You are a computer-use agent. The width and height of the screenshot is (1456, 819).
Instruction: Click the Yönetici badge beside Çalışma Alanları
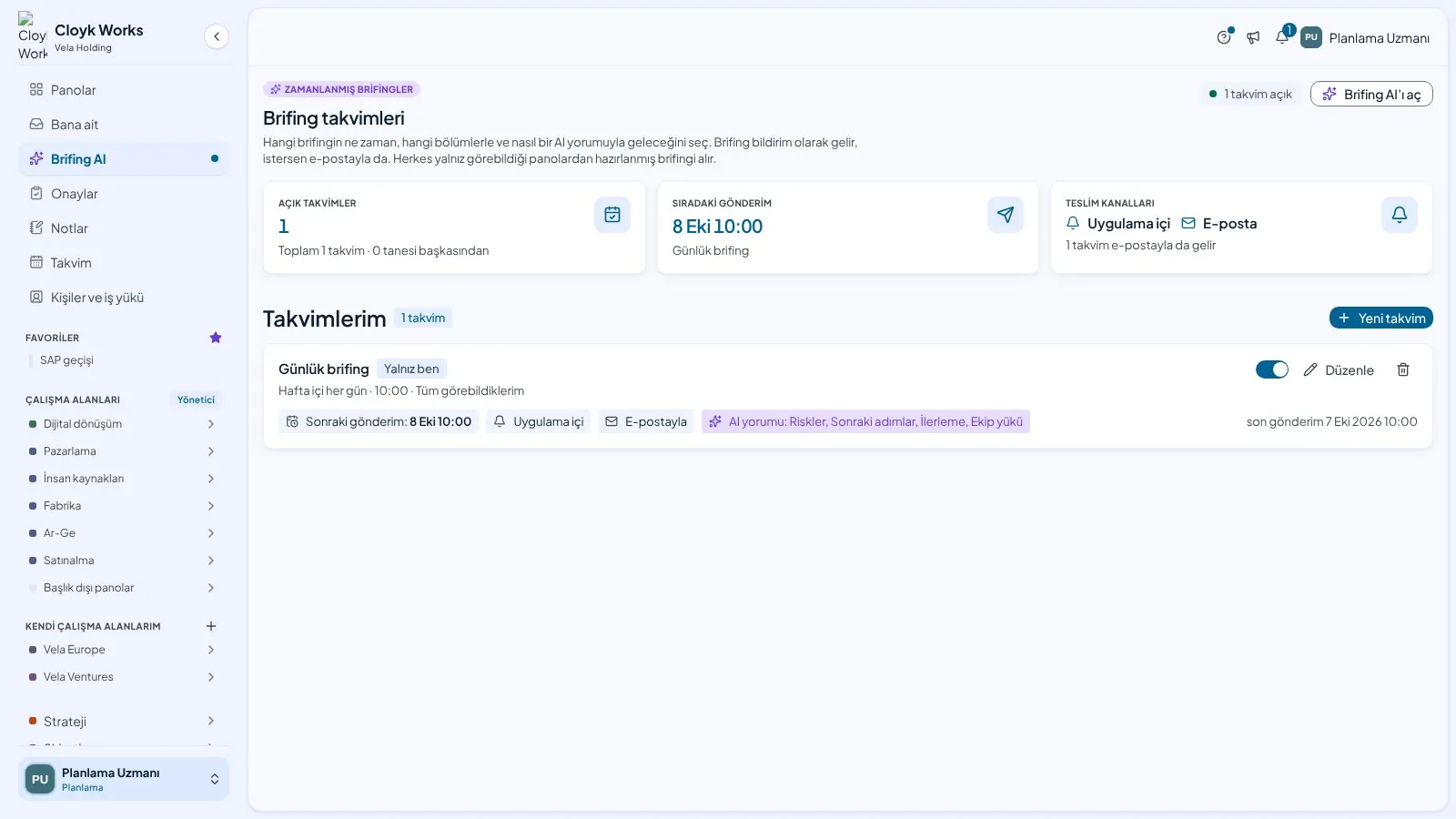pyautogui.click(x=196, y=399)
